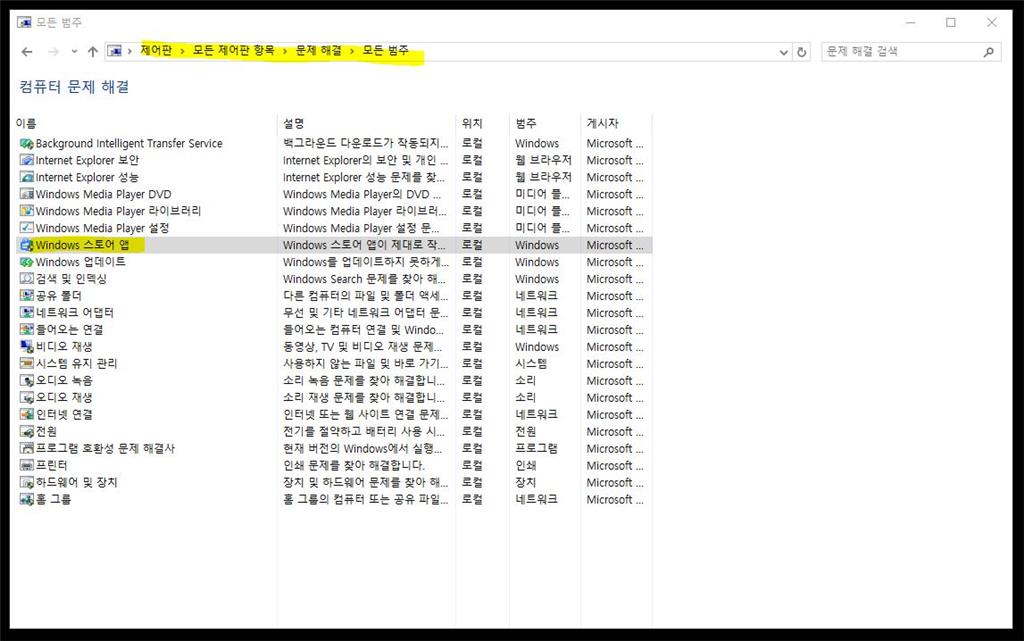Select the 네트워크 어댑터 entry text
Image resolution: width=1024 pixels, height=641 pixels.
coord(74,313)
